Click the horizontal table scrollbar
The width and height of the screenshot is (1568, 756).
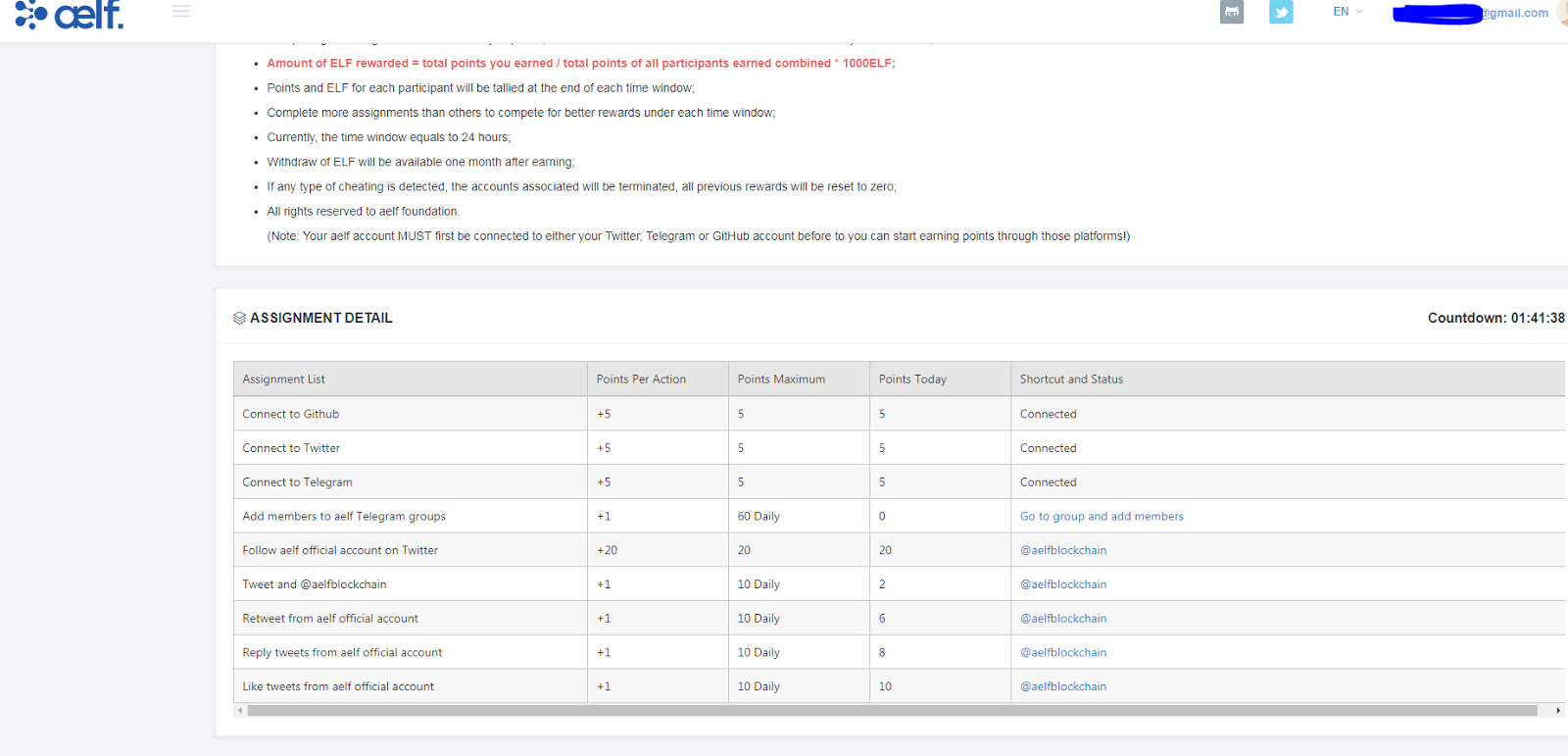(892, 711)
